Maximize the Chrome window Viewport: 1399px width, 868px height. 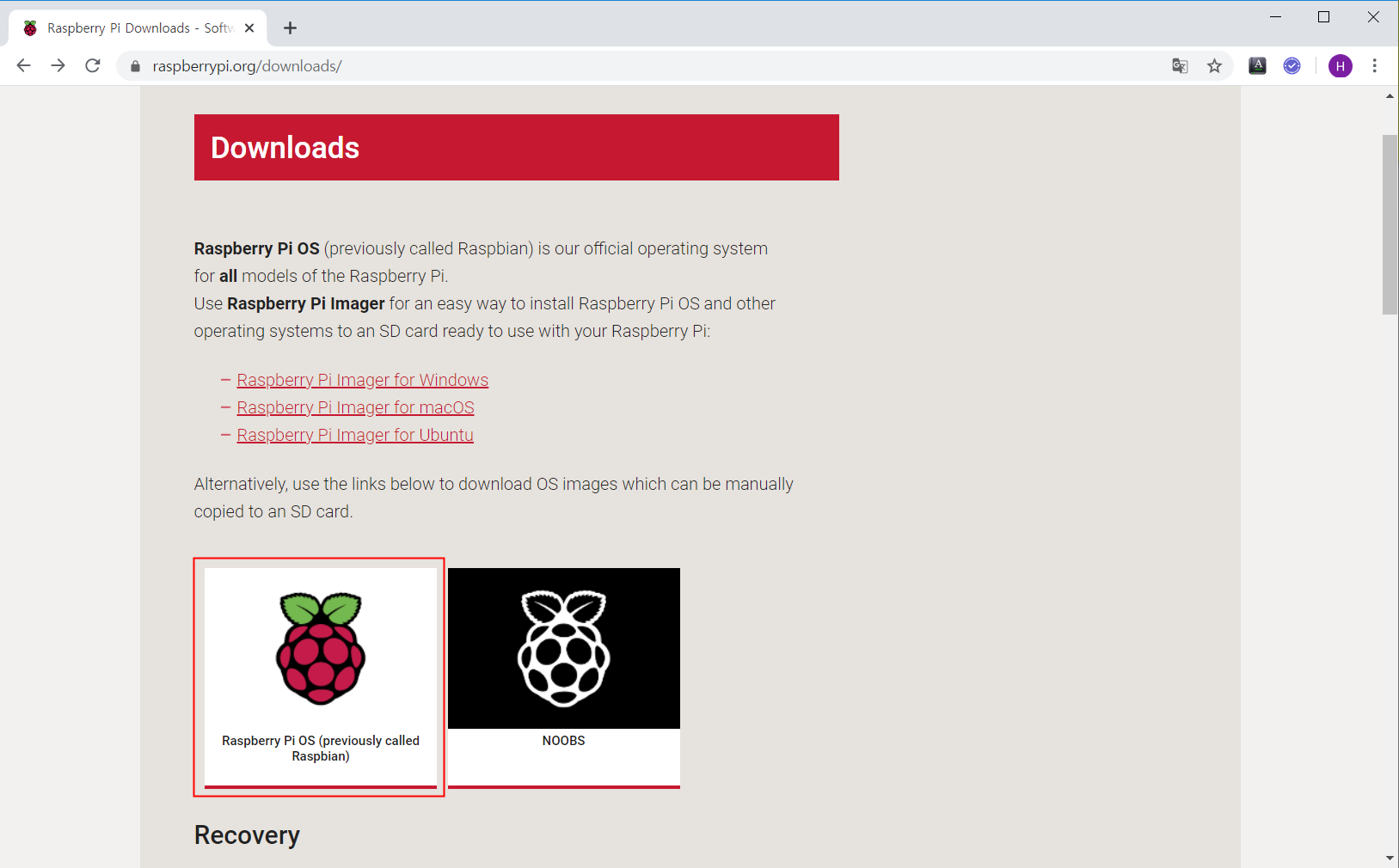point(1324,17)
